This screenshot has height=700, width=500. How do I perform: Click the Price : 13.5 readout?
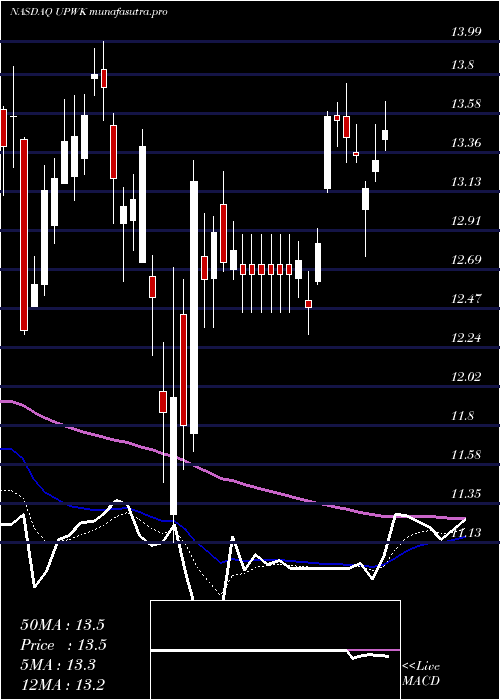pos(63,645)
